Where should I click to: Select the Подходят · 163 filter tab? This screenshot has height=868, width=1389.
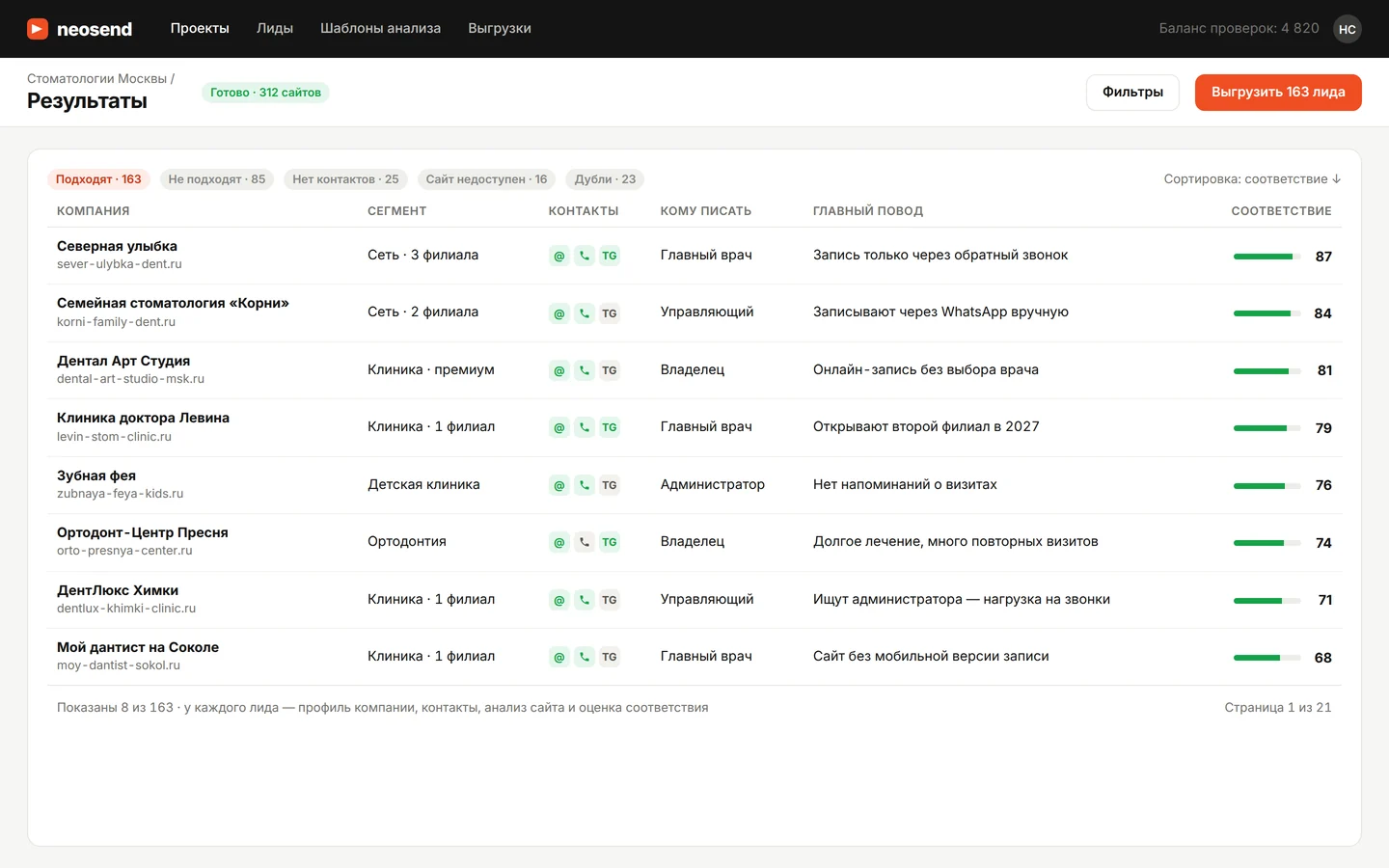point(98,179)
